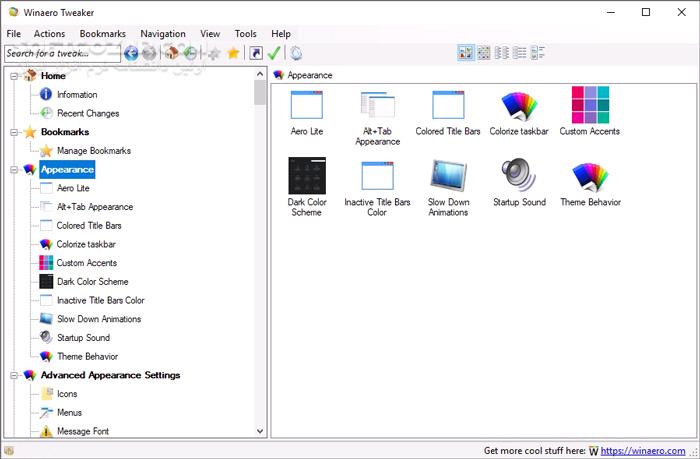Click the grey add-bookmark star icon
Image resolution: width=700 pixels, height=459 pixels.
tap(214, 53)
